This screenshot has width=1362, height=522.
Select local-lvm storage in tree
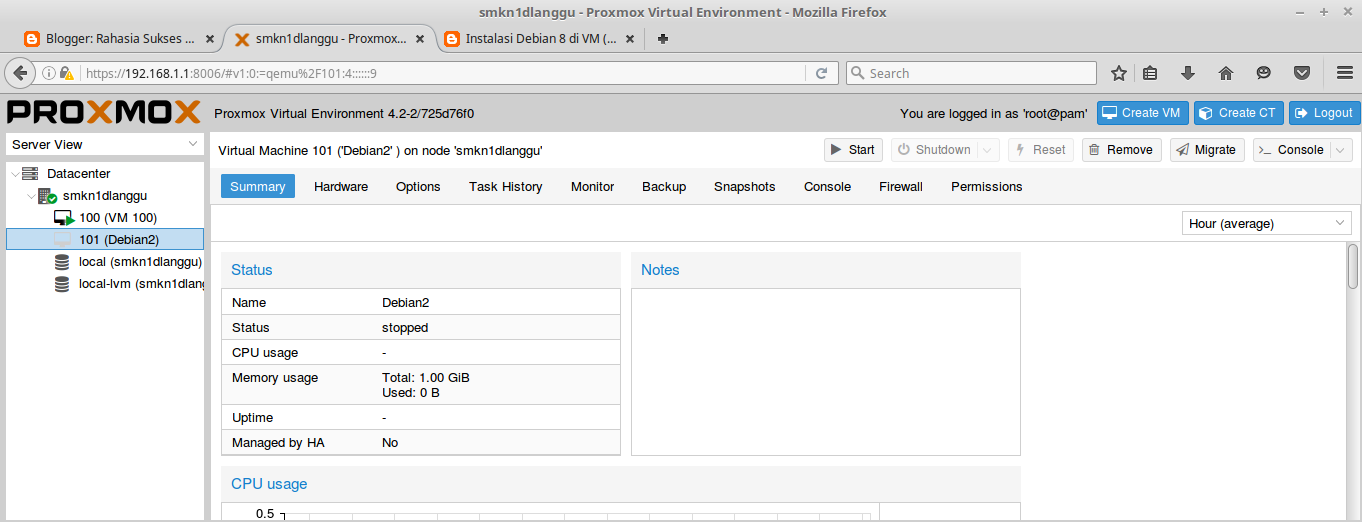pyautogui.click(x=140, y=284)
